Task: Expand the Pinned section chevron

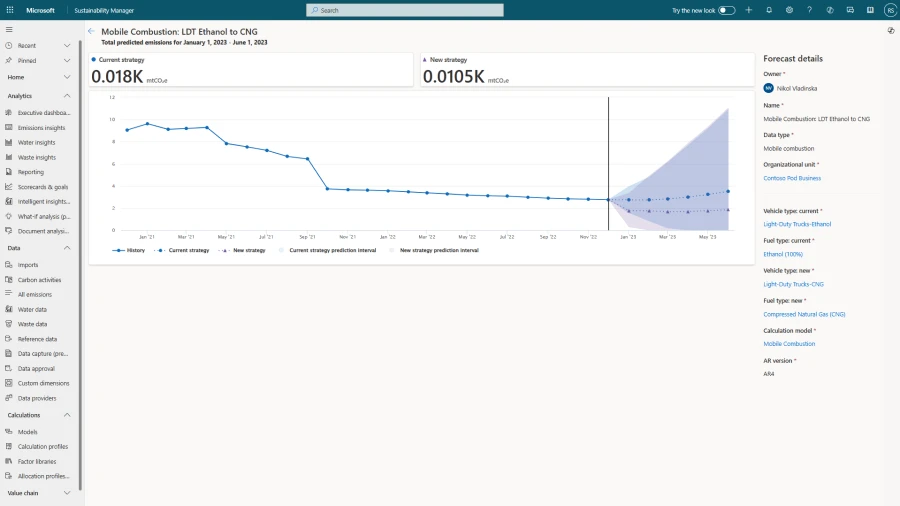Action: pos(67,61)
